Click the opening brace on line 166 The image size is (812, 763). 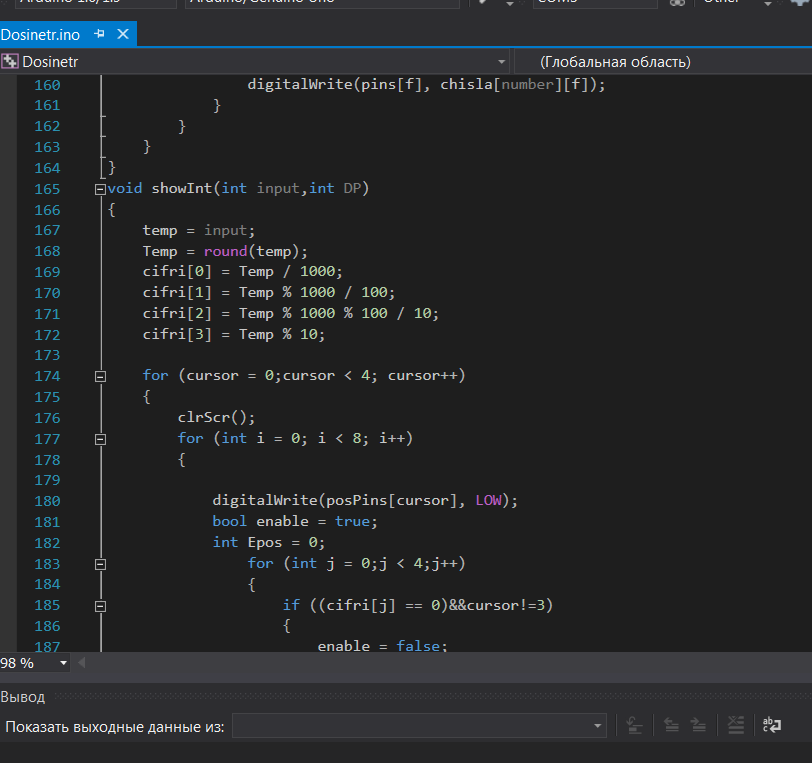coord(112,210)
